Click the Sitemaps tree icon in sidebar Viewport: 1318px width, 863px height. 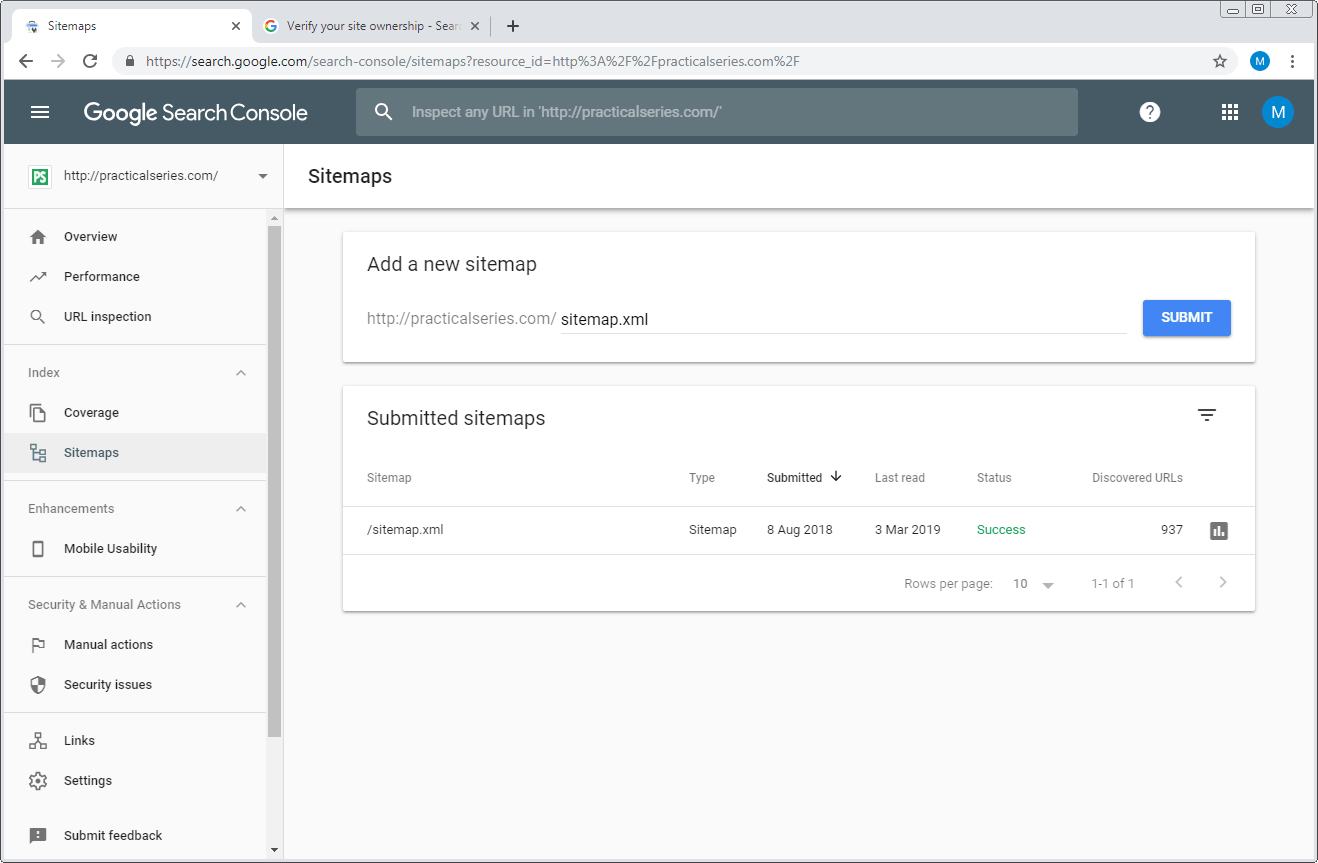click(38, 453)
